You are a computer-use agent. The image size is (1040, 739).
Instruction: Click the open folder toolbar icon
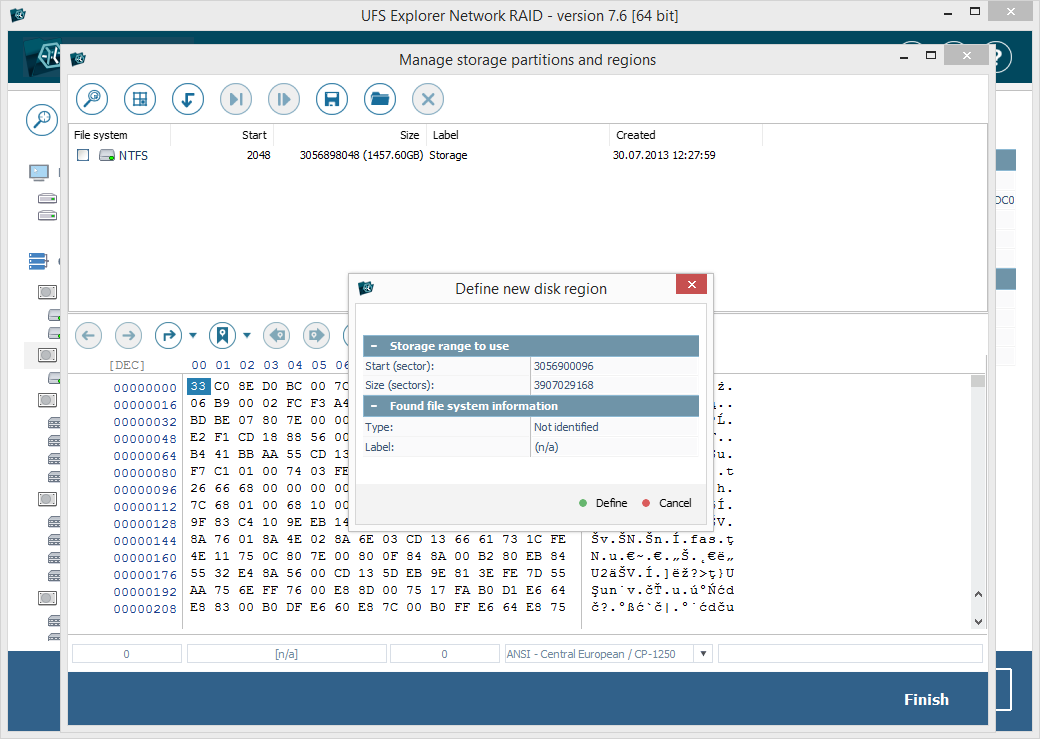pos(380,99)
